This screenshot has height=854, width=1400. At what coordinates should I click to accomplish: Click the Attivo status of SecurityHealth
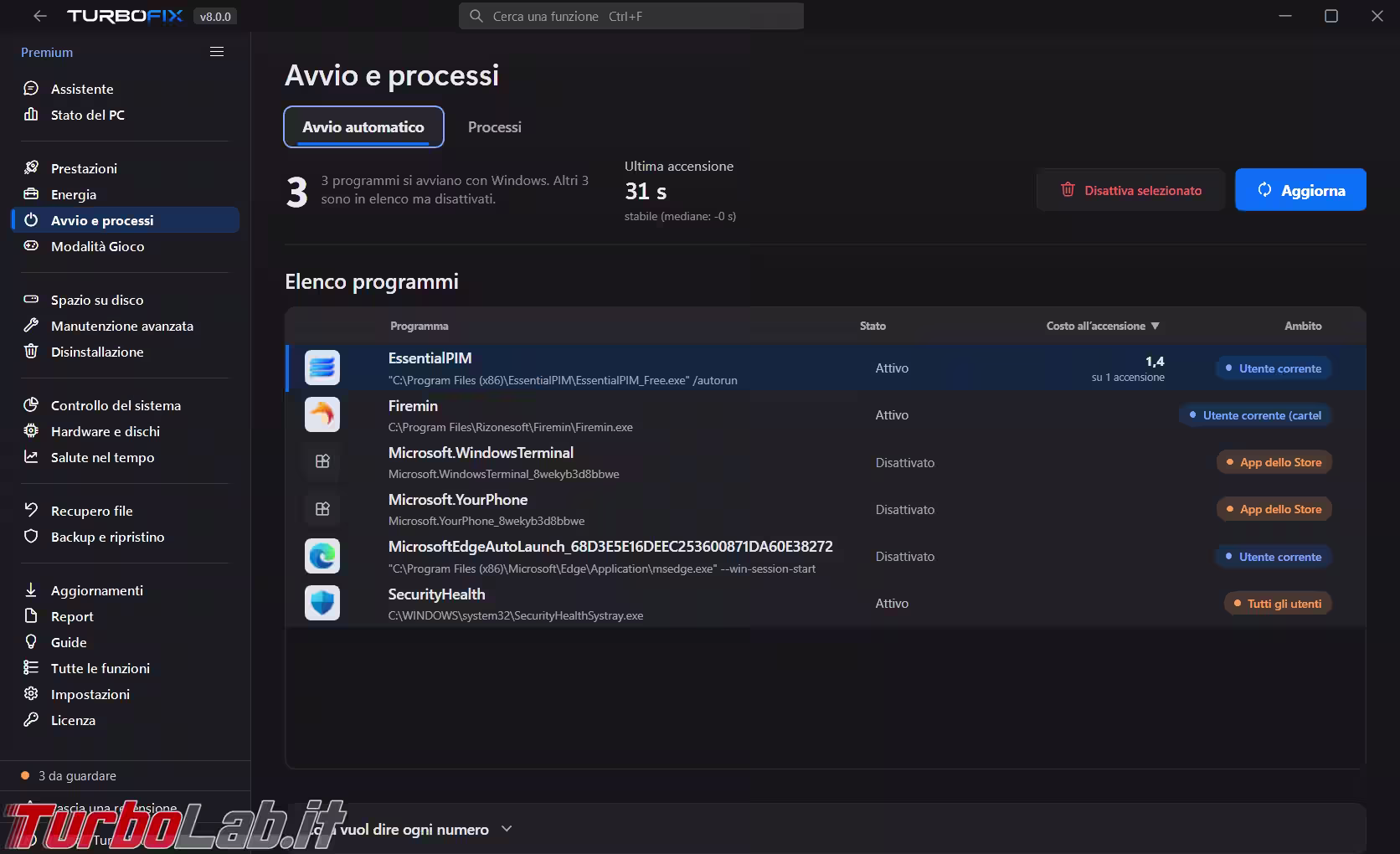pyautogui.click(x=892, y=604)
